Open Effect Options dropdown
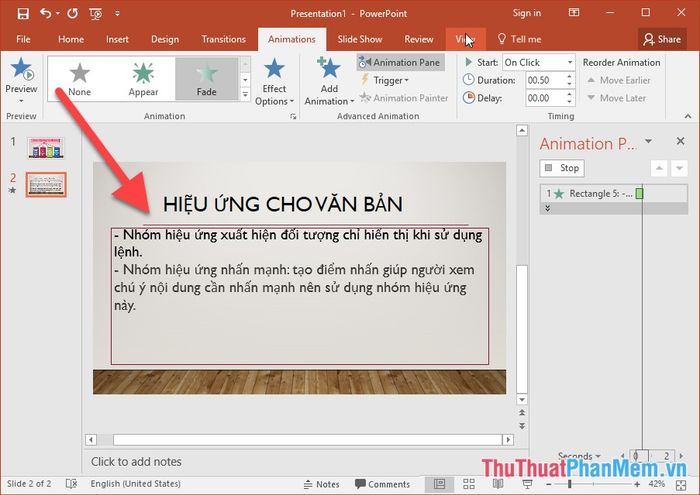Image resolution: width=700 pixels, height=495 pixels. [x=274, y=82]
